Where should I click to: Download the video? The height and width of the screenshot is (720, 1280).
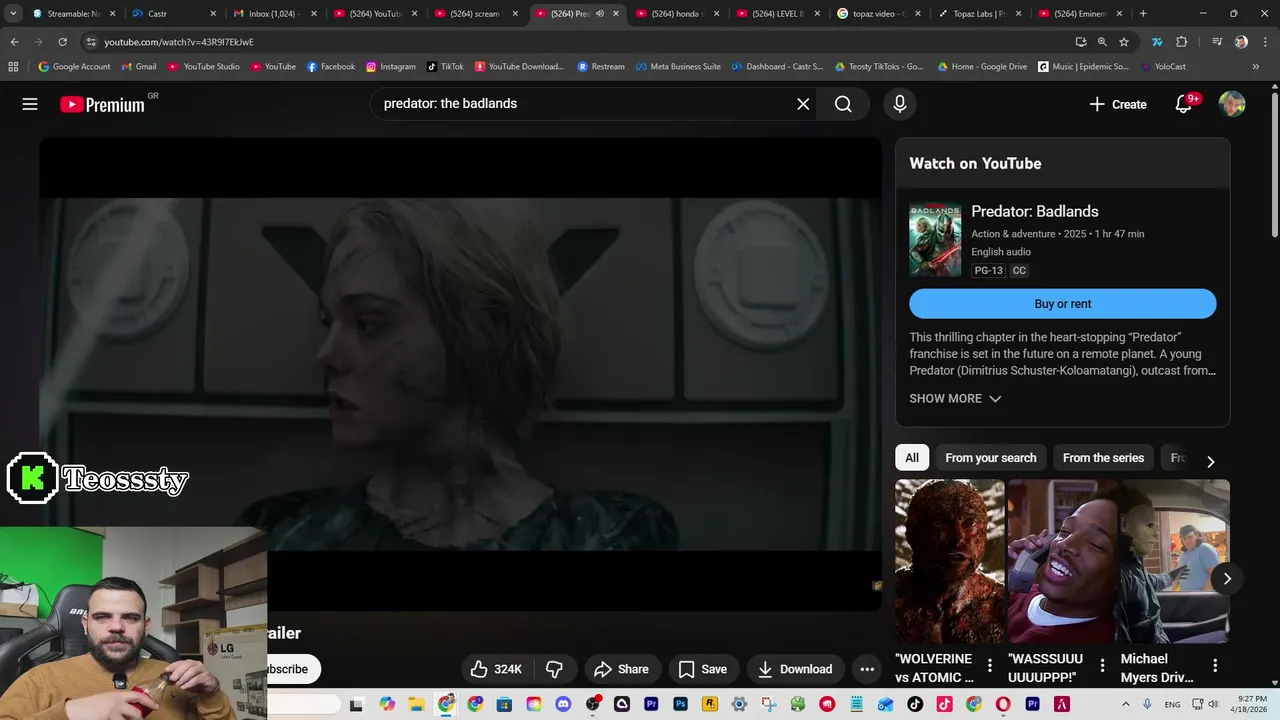coord(795,669)
